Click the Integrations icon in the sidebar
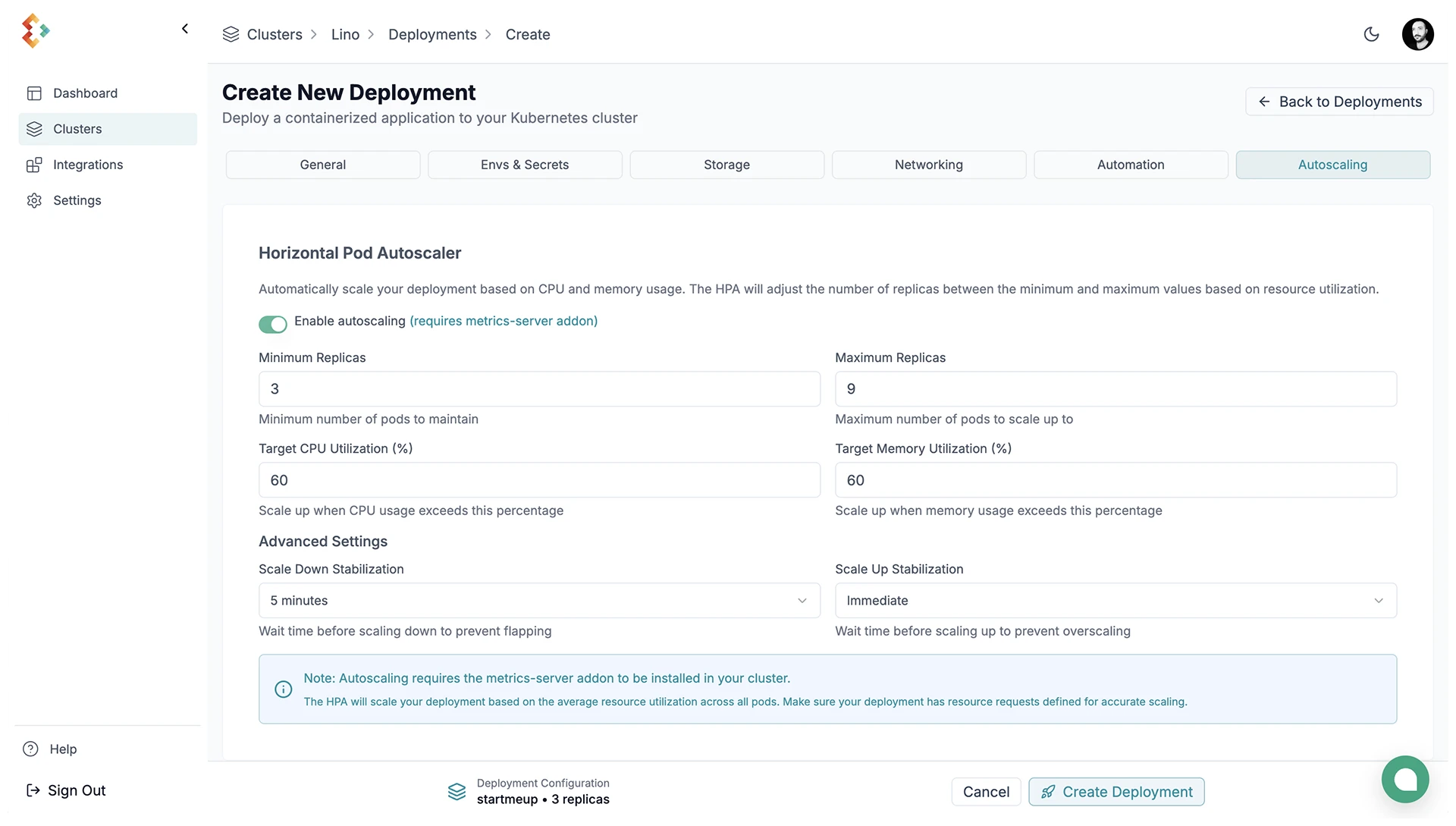Viewport: 1456px width, 826px height. 34,165
